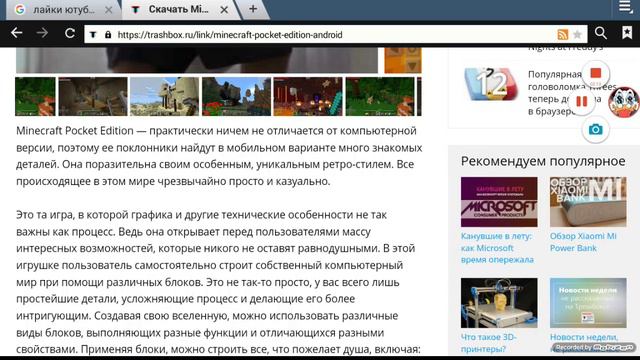Screen dimensions: 640x360
Task: Open first Minecraft forest screenshot thumbnail
Action: tap(36, 96)
